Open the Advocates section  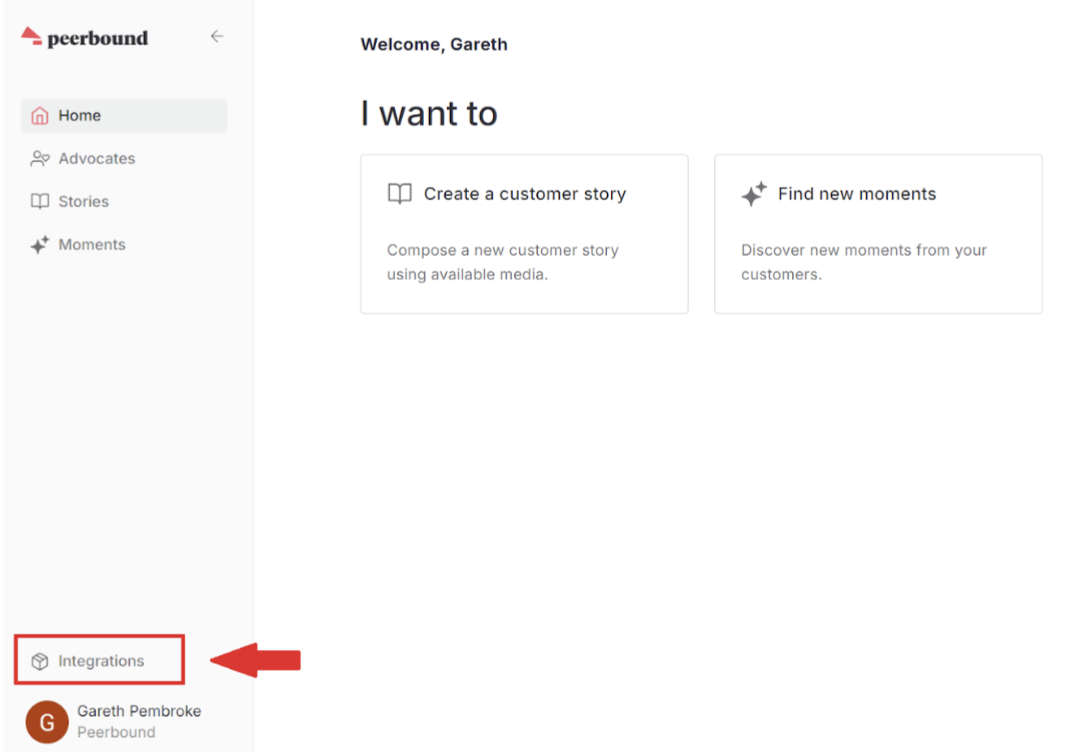(124, 158)
